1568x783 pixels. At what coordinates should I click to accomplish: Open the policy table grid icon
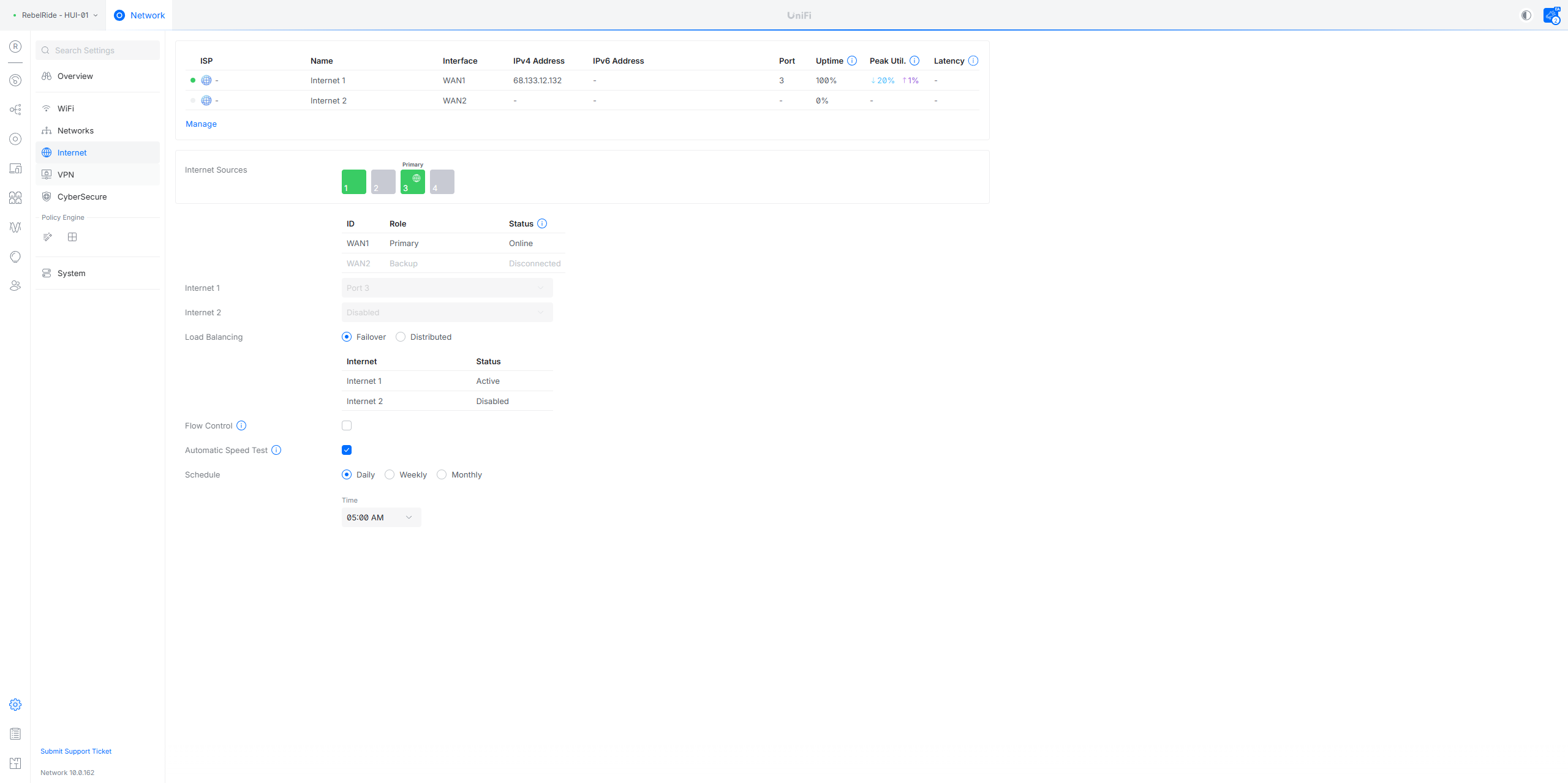(x=72, y=237)
